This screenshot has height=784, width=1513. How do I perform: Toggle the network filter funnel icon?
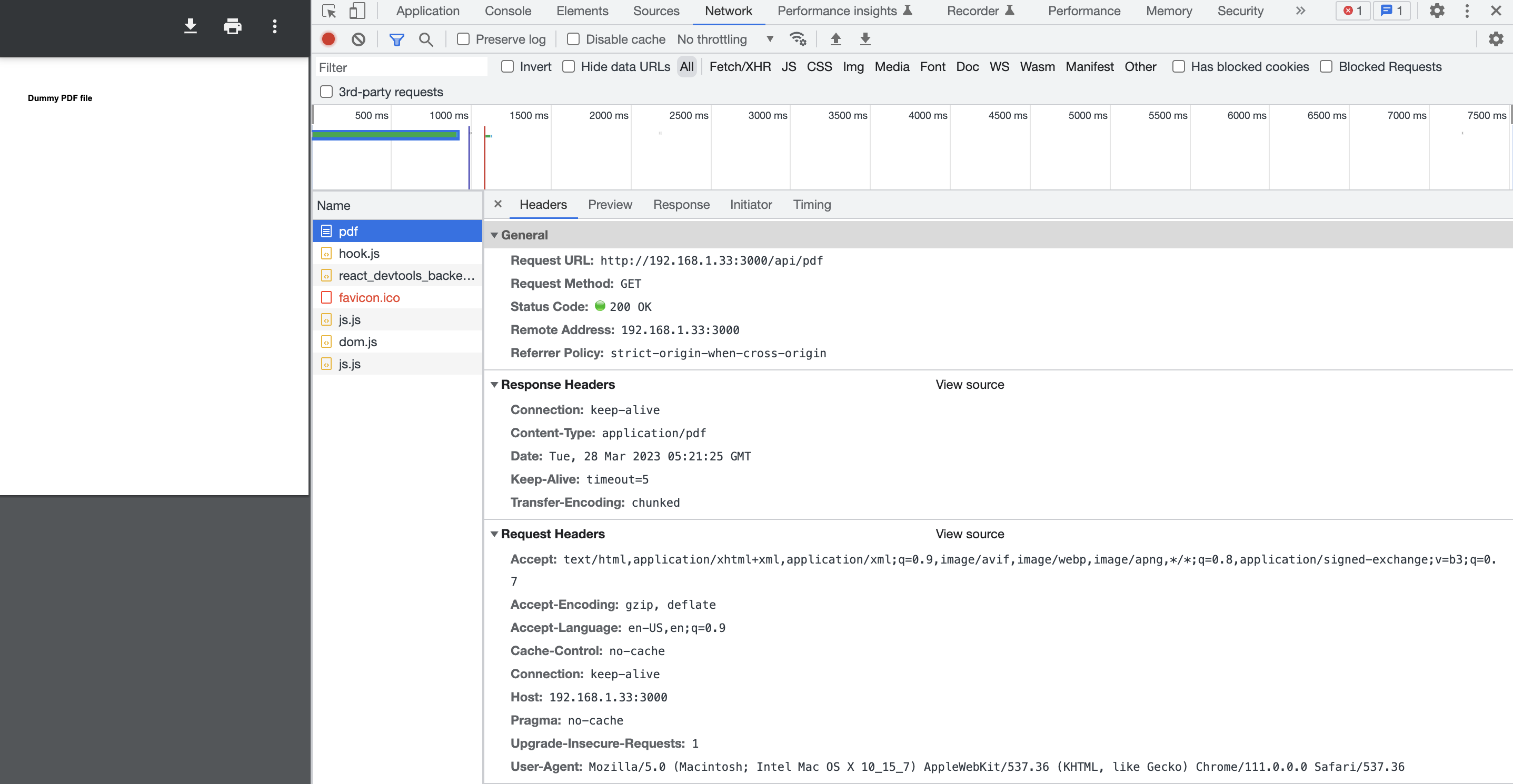coord(396,39)
